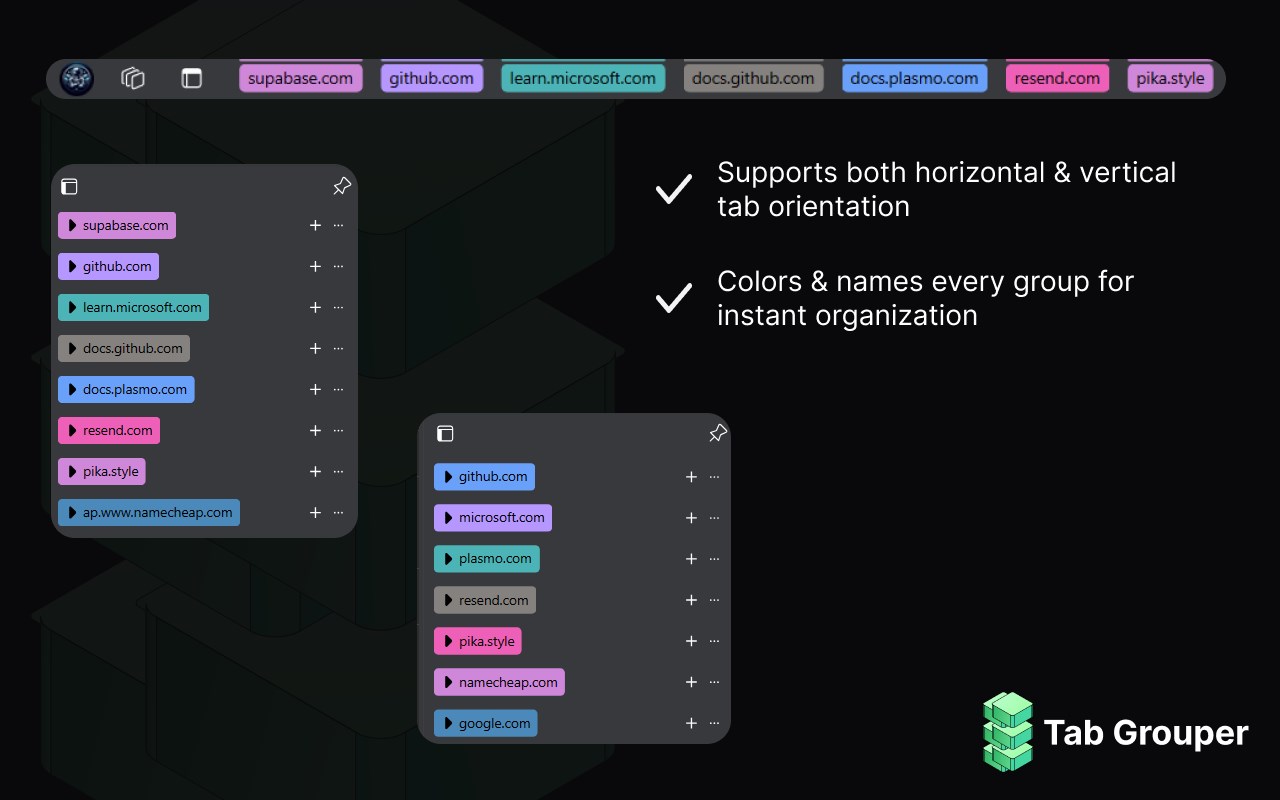The image size is (1280, 800).
Task: Select docs.github.com group in the horizontal bar
Action: (754, 78)
